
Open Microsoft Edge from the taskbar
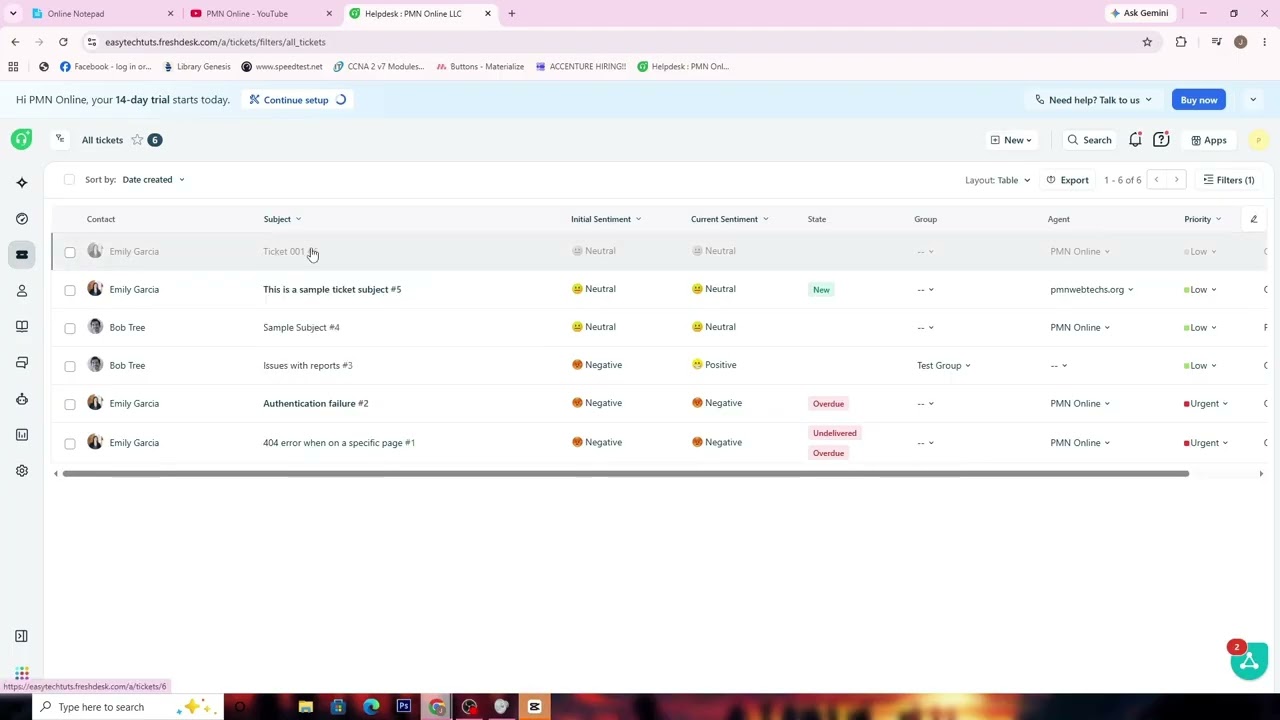[371, 707]
